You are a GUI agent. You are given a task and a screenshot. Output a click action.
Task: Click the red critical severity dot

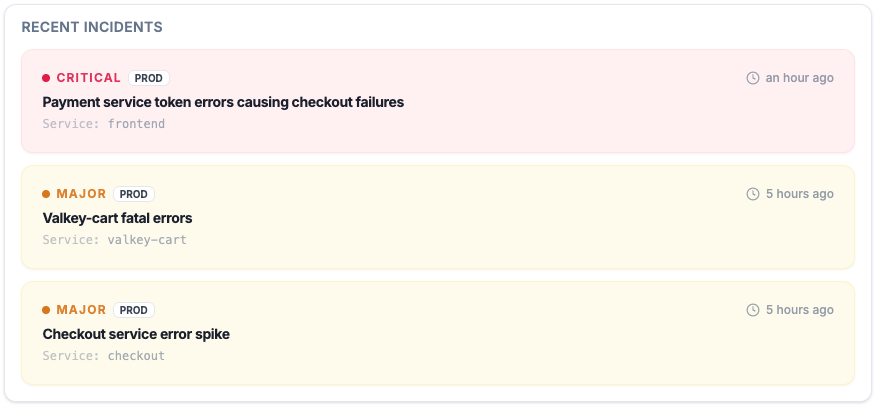46,78
